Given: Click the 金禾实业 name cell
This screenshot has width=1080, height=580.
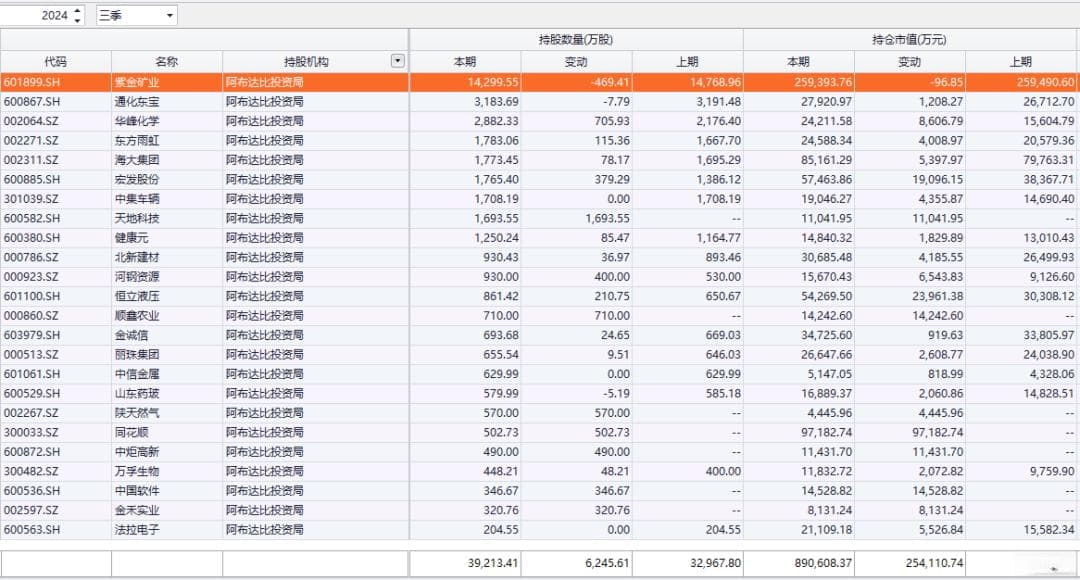Looking at the screenshot, I should [167, 510].
